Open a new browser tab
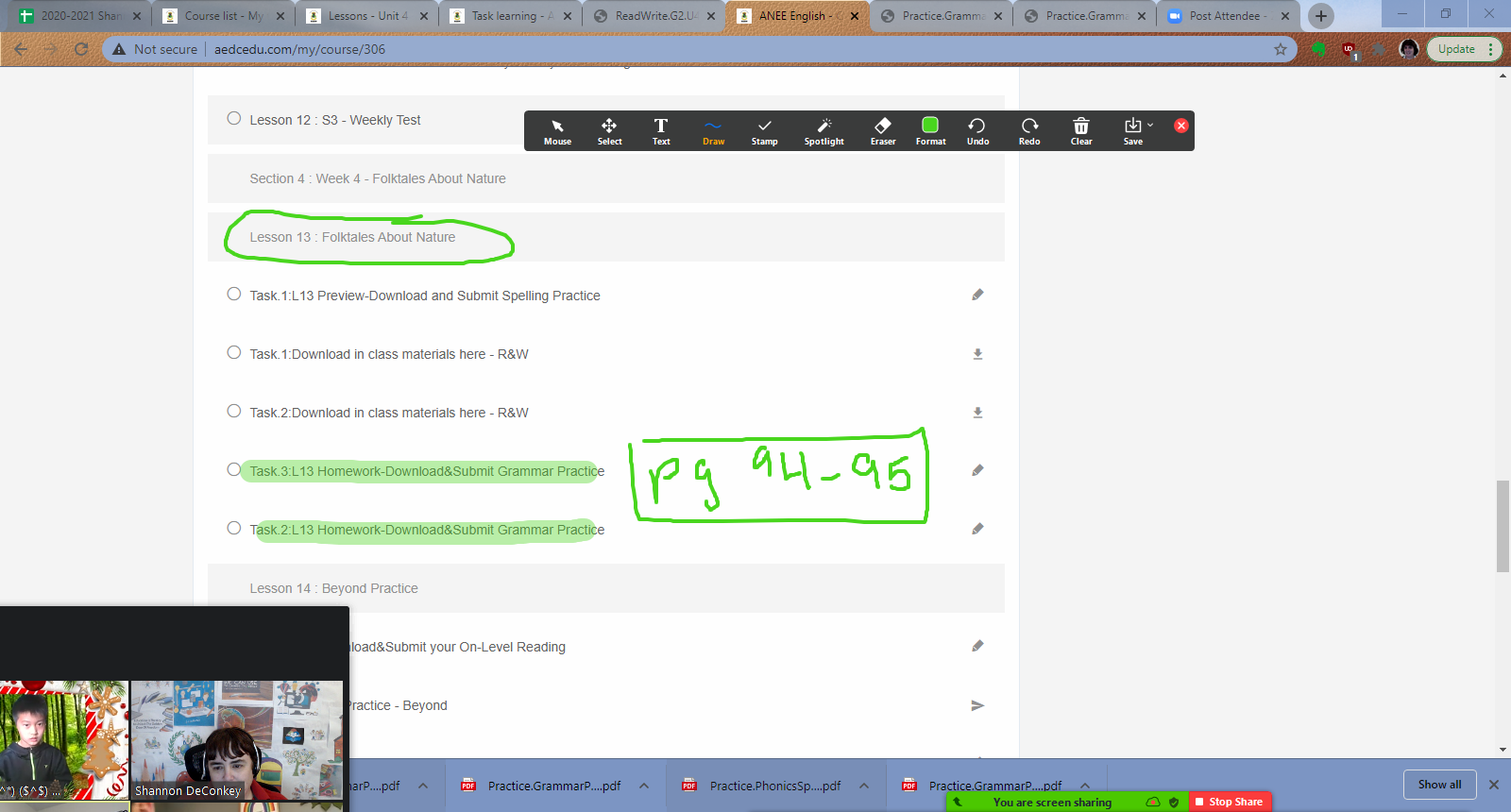 tap(1321, 16)
